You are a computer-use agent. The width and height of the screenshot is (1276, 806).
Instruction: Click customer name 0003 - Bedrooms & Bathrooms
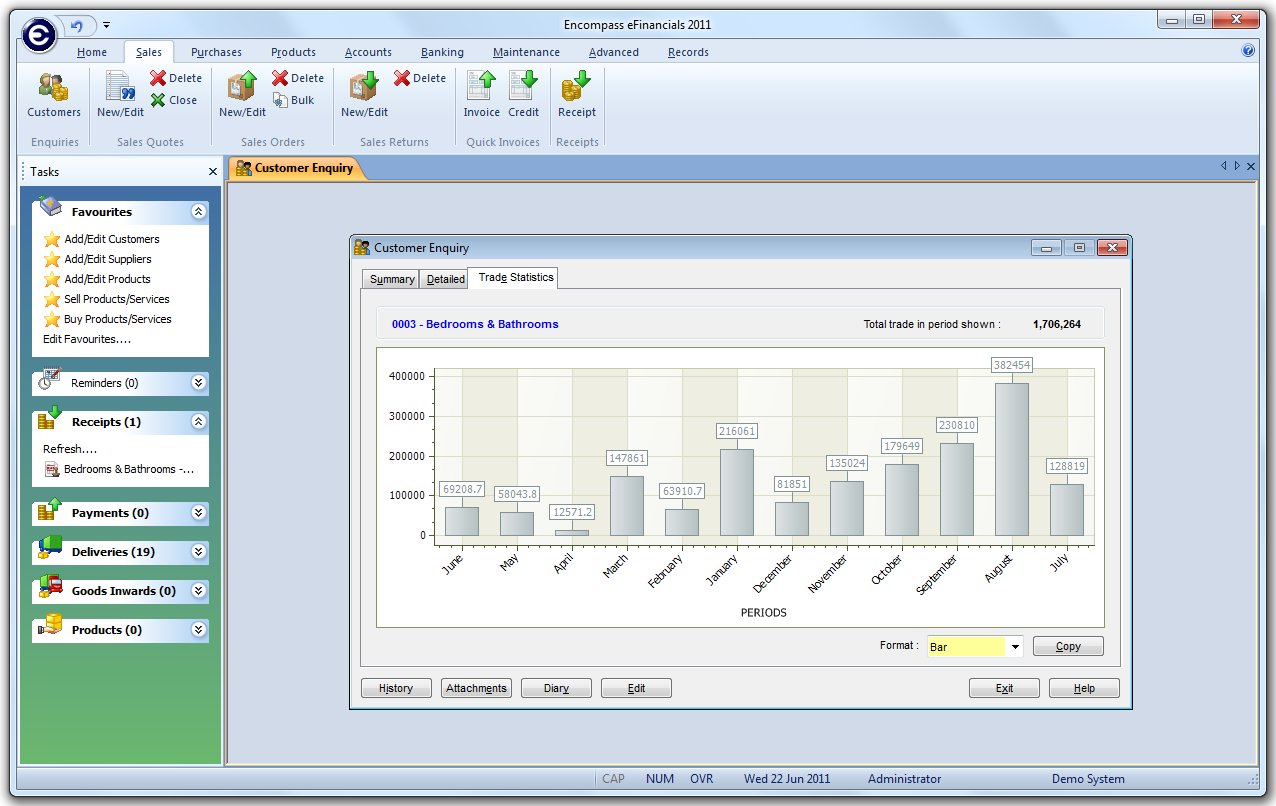click(475, 324)
